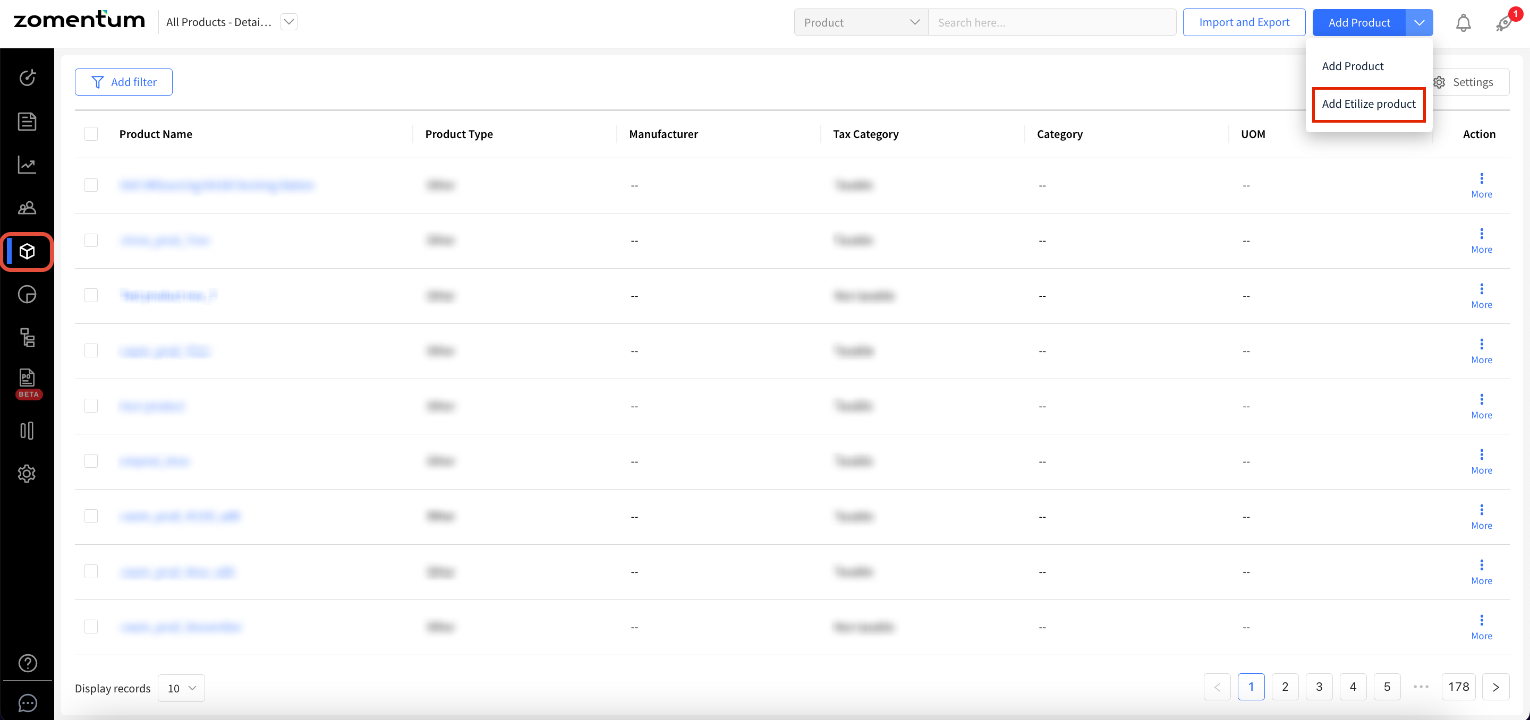Click the blue Add Product button
Screen dimensions: 1530x720
[x=1359, y=22]
